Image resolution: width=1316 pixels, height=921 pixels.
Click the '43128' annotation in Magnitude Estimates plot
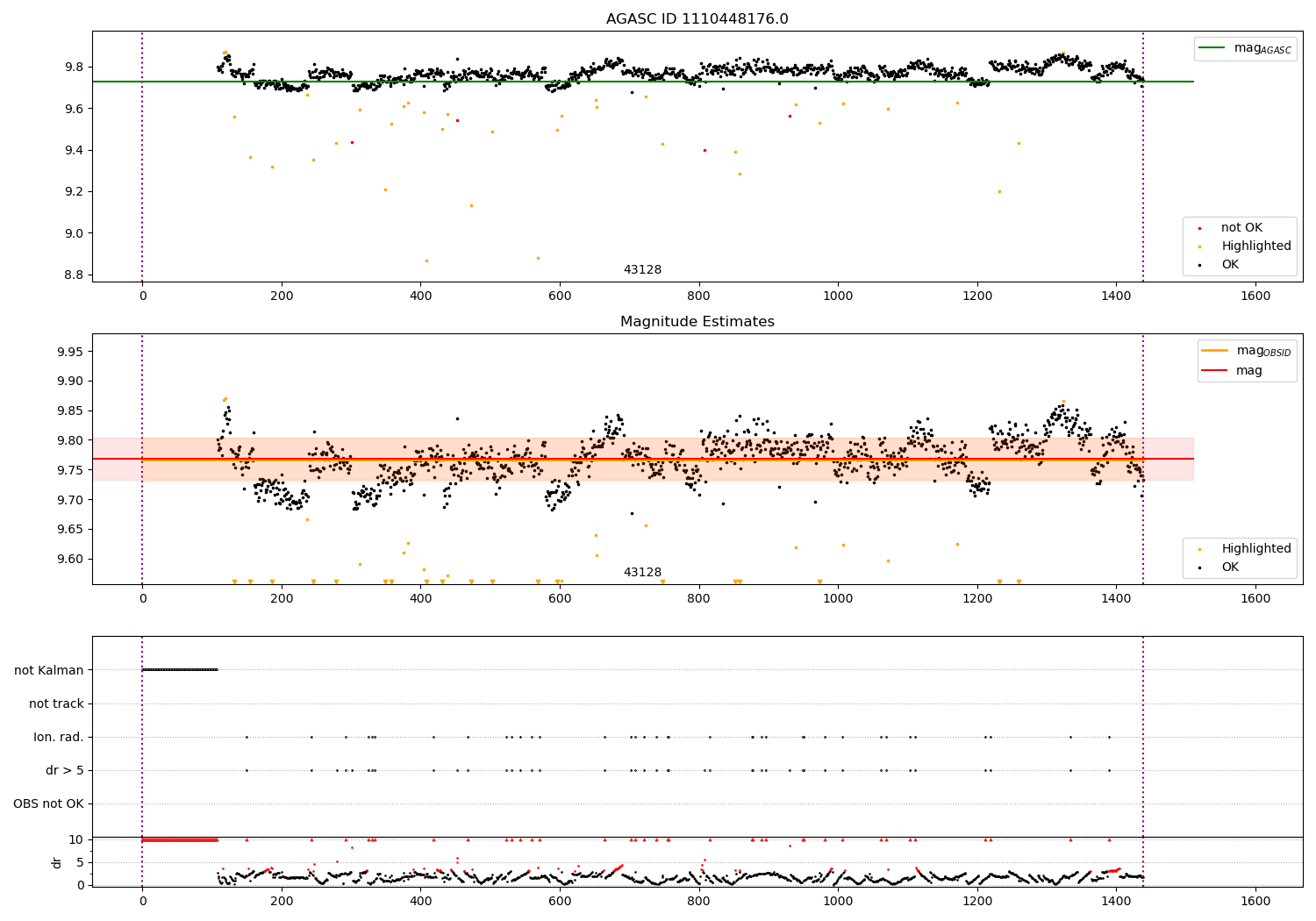(642, 573)
